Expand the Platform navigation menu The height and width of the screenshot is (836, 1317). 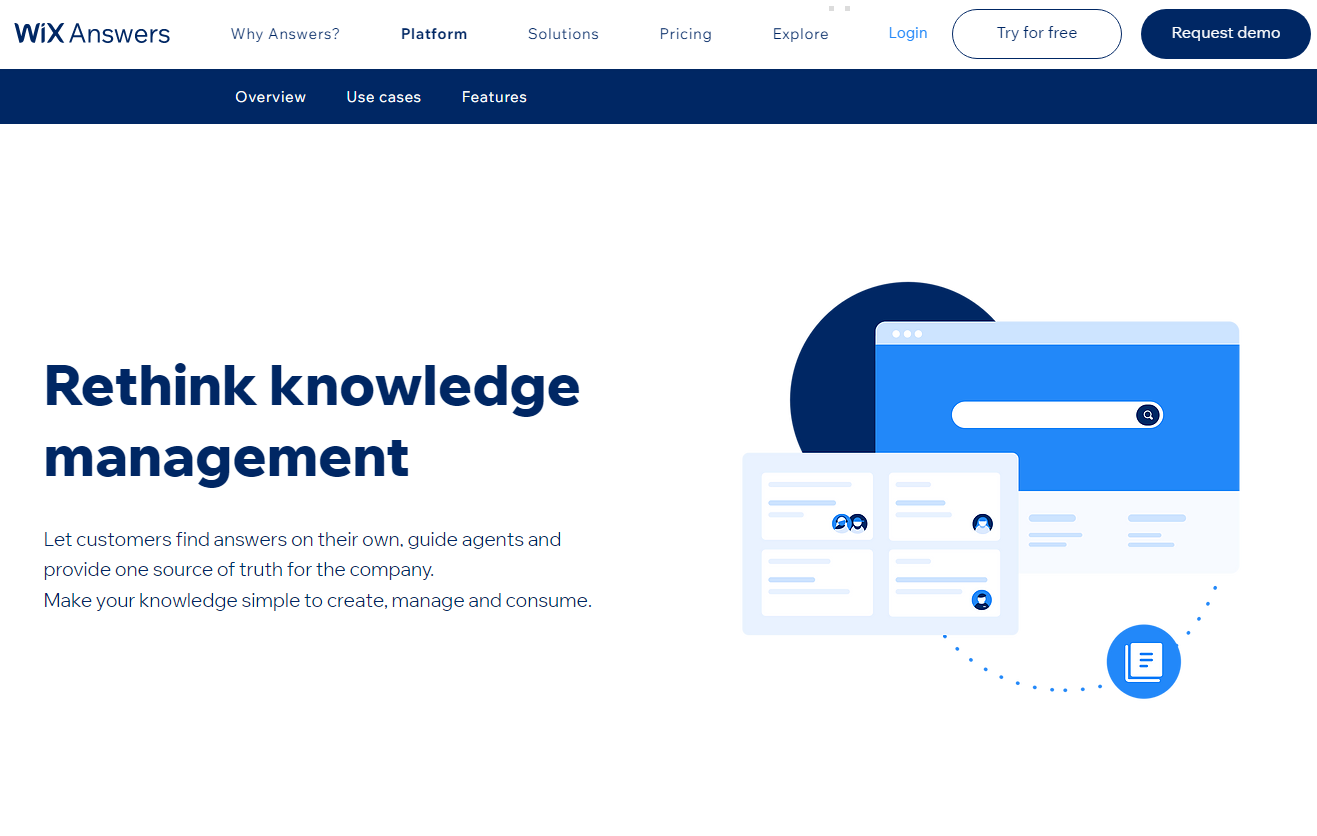click(434, 34)
